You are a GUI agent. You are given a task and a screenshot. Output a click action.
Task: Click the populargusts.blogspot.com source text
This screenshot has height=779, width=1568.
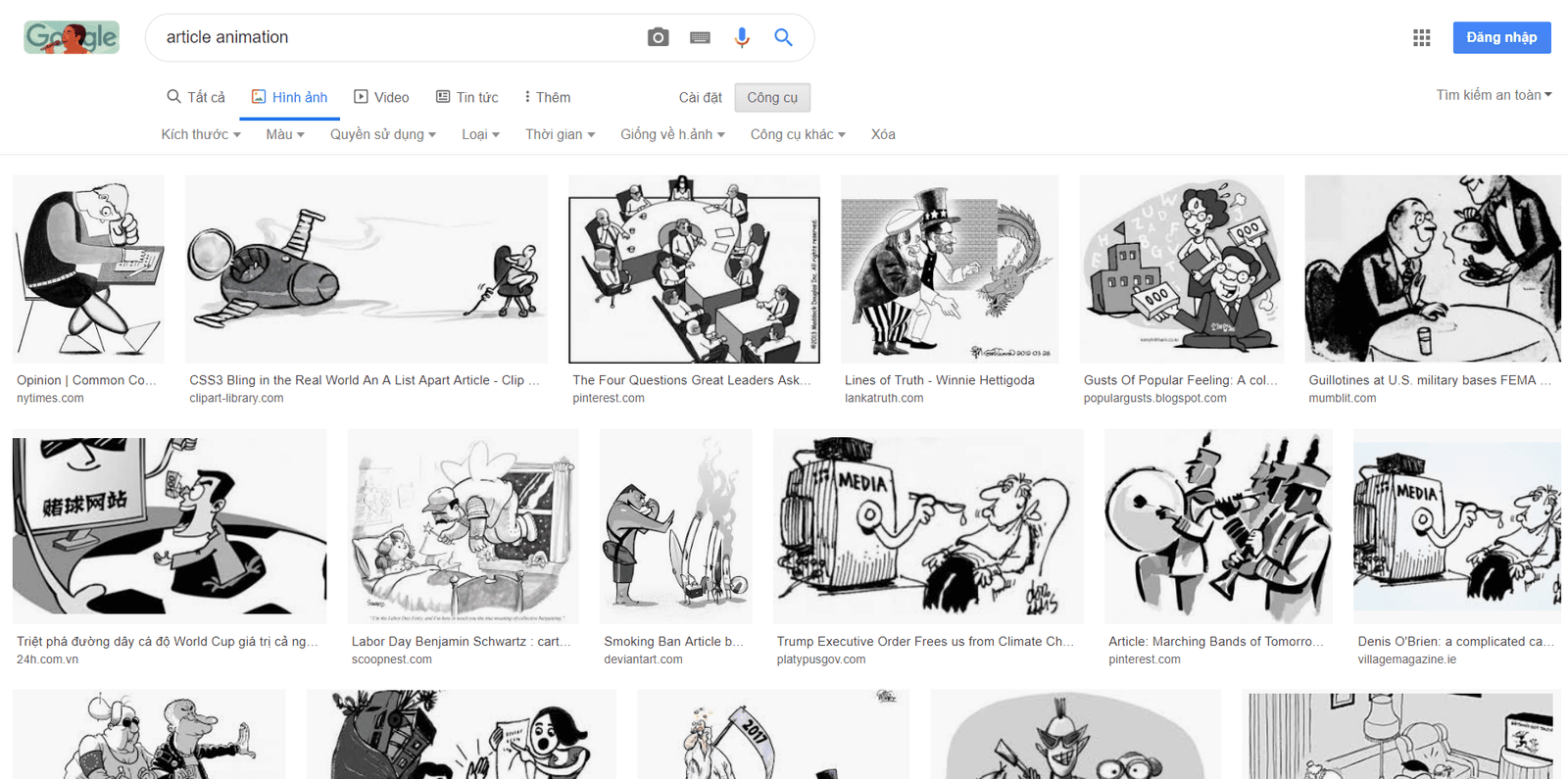[1155, 399]
